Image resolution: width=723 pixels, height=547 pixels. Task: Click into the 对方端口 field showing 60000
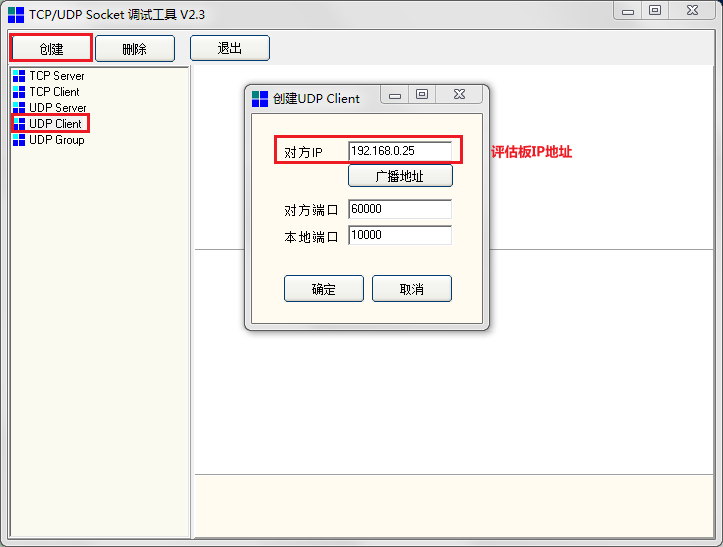pos(399,209)
